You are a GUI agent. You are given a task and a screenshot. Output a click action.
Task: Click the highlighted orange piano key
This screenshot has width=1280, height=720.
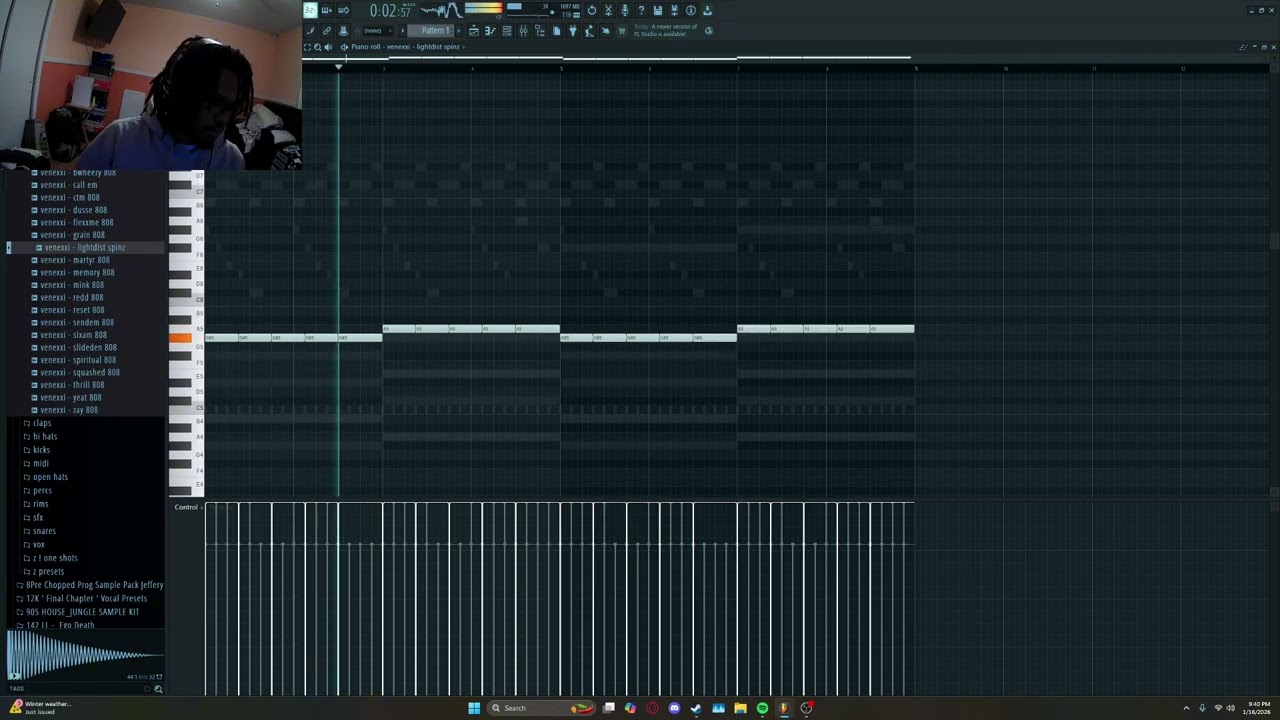tap(180, 338)
